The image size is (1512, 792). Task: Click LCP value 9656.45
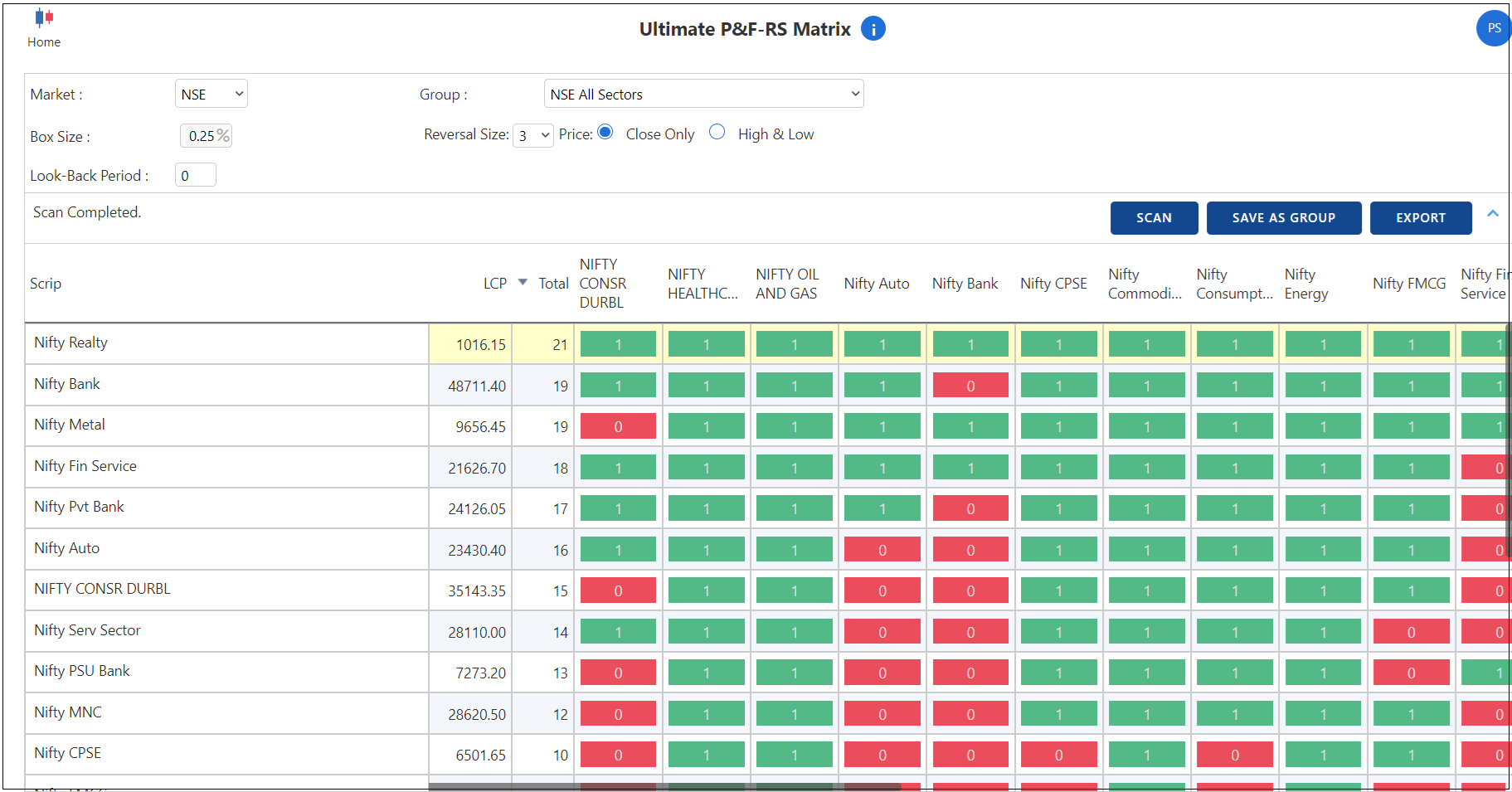(480, 427)
